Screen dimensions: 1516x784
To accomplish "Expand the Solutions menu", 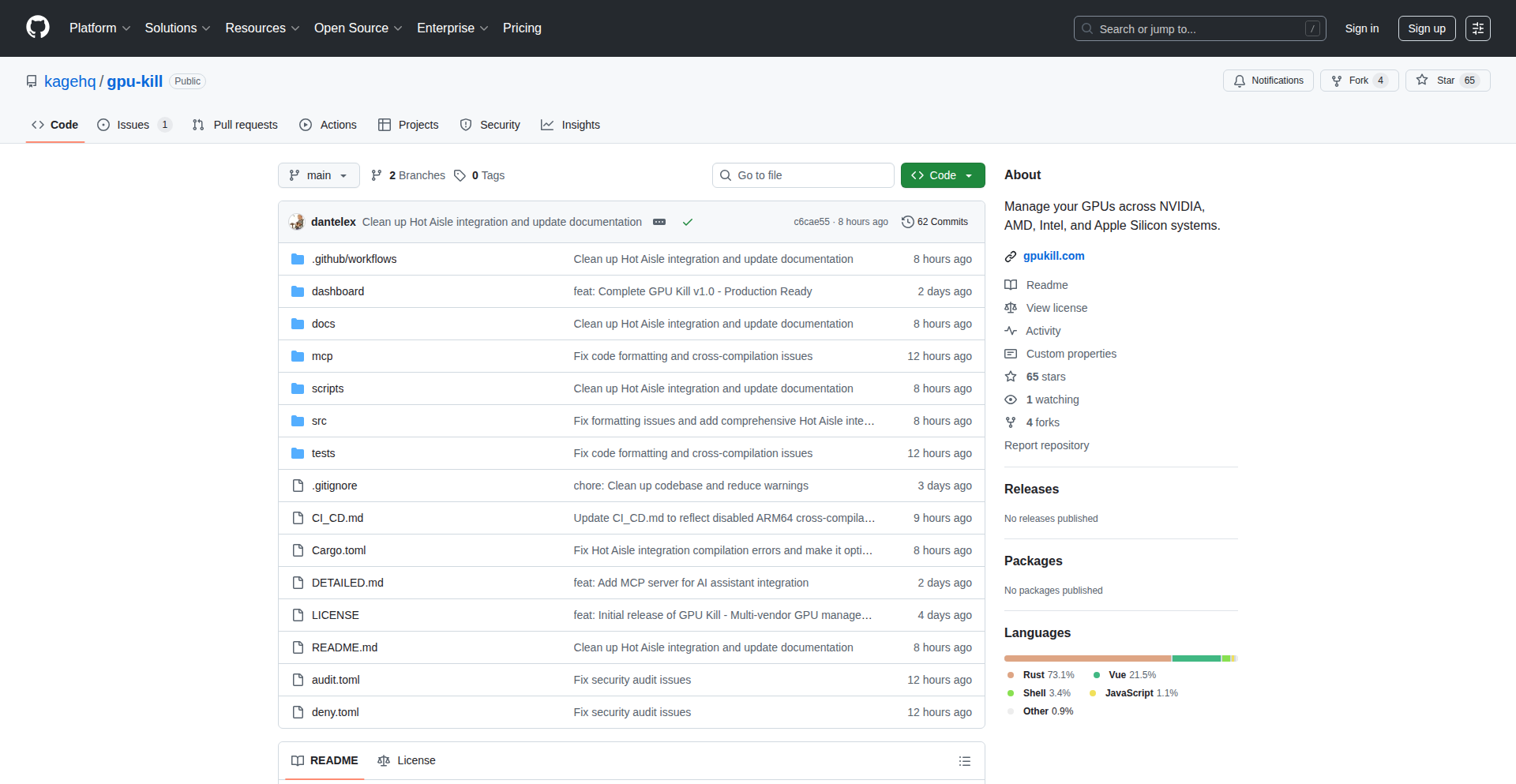I will point(178,28).
